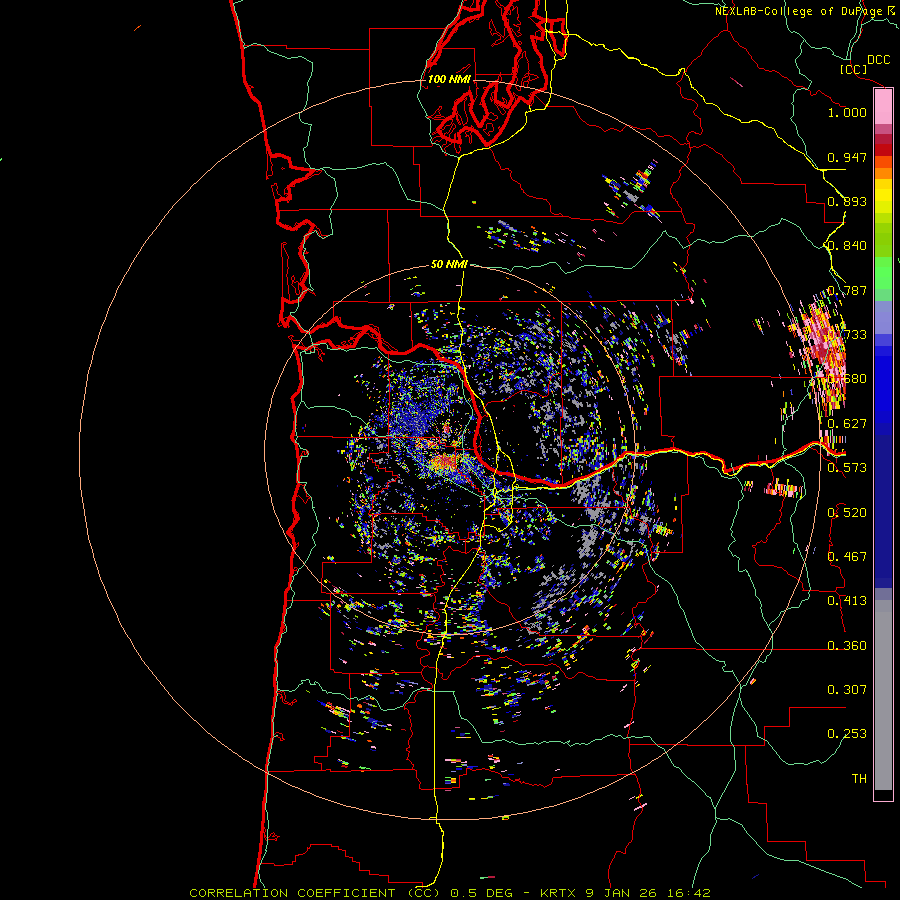900x900 pixels.
Task: Pick the red band of color bar
Action: click(x=883, y=149)
